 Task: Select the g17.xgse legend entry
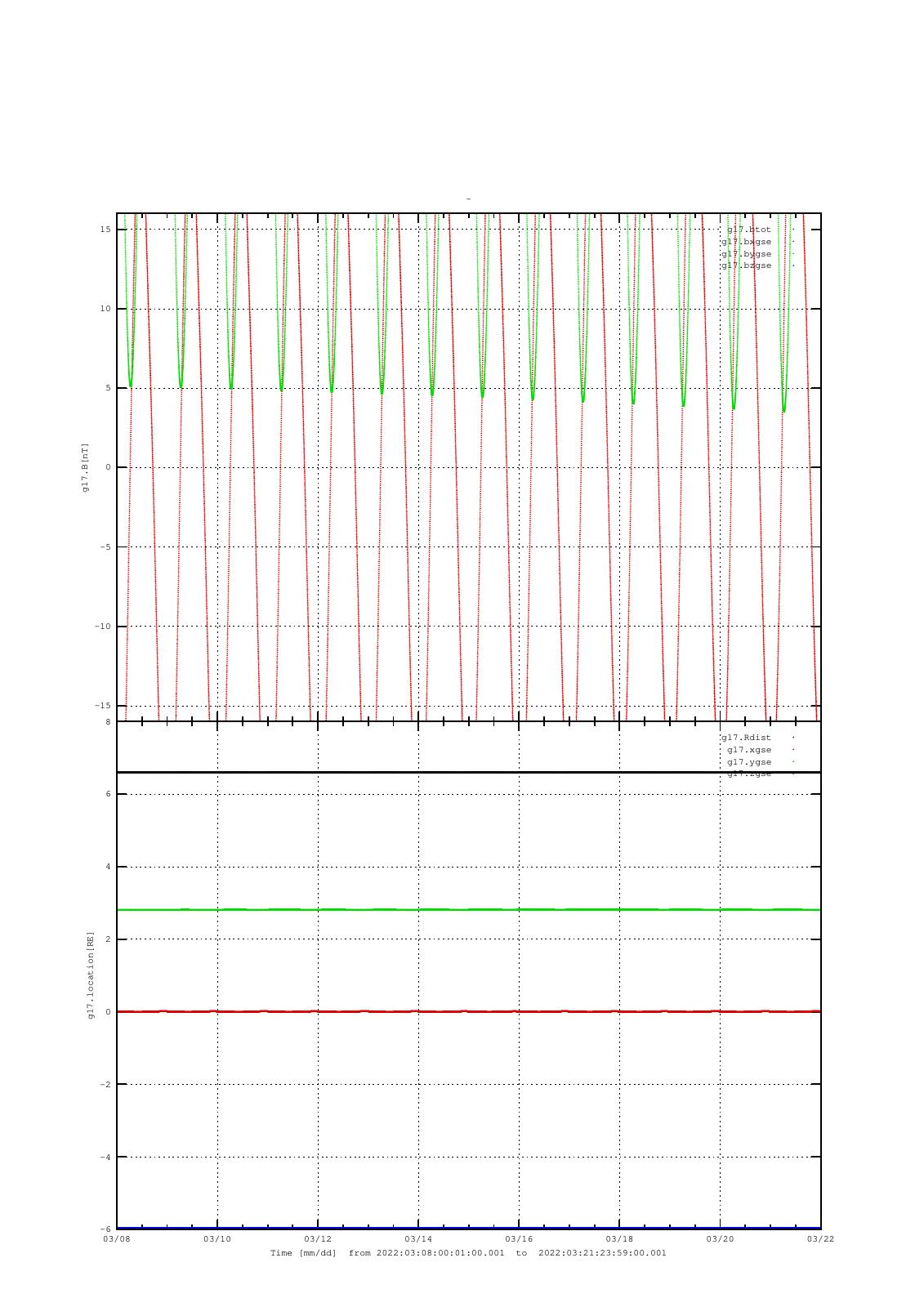(x=749, y=750)
